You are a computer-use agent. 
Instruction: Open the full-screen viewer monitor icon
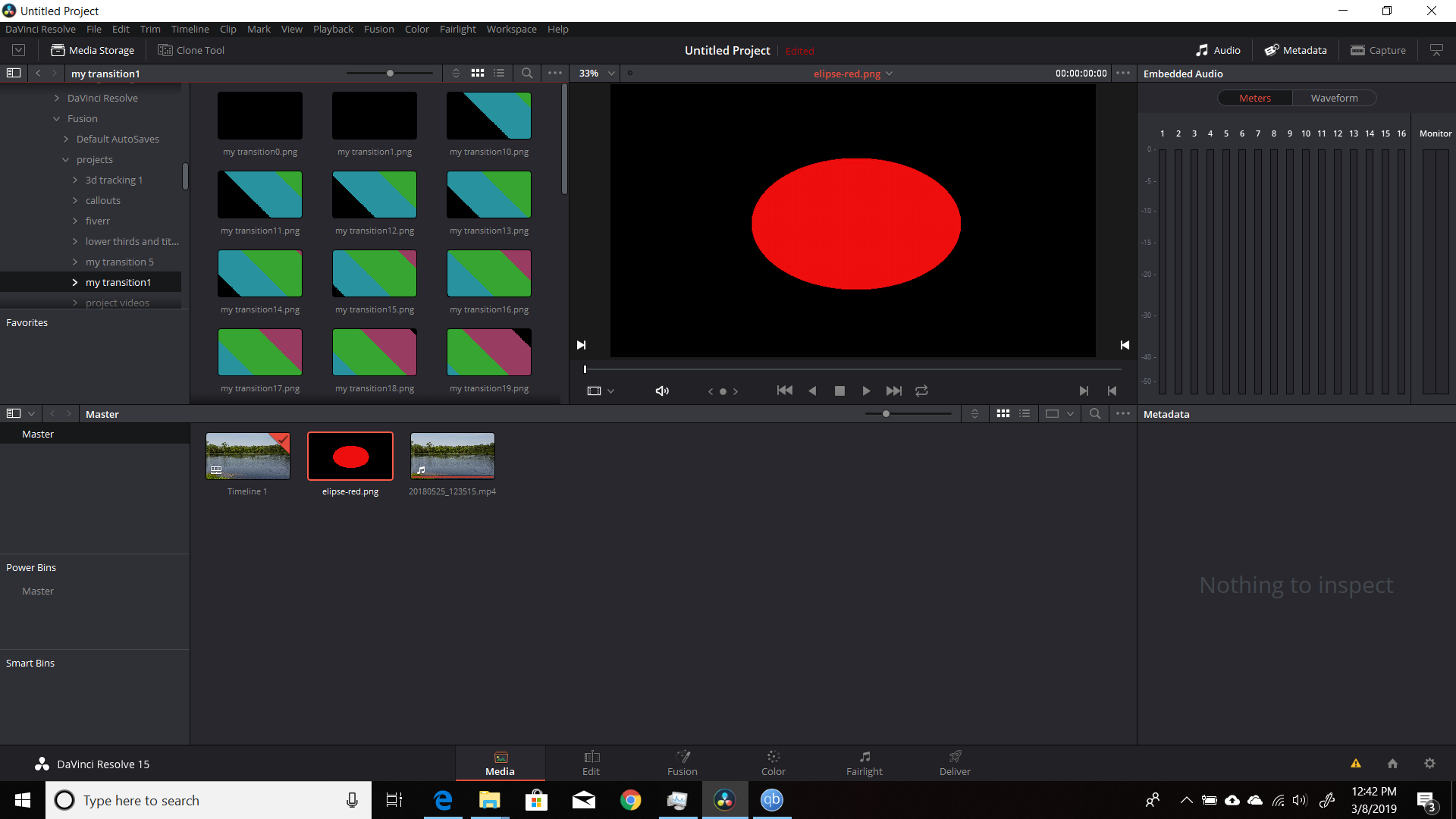1436,50
